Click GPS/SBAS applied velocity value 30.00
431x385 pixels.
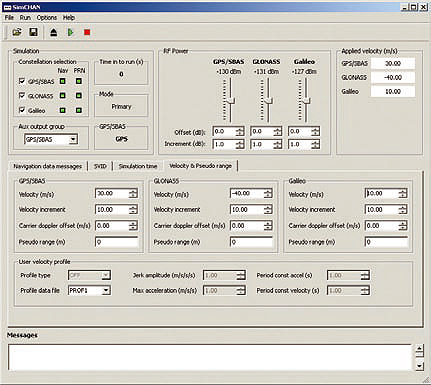pos(393,63)
